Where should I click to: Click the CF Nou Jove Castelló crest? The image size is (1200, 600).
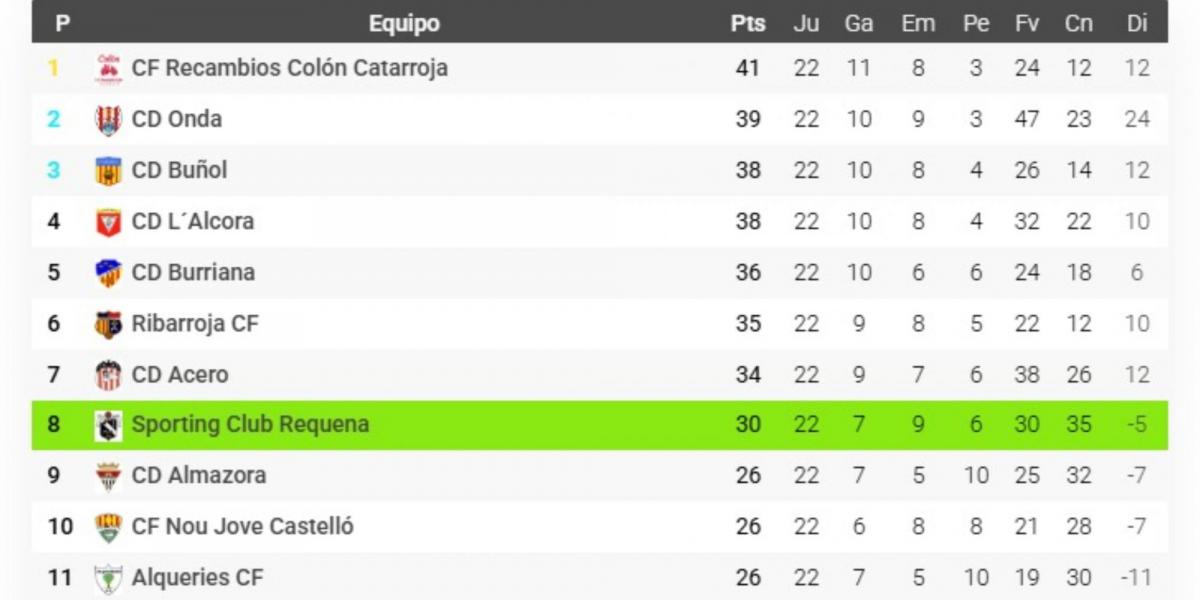[x=108, y=527]
